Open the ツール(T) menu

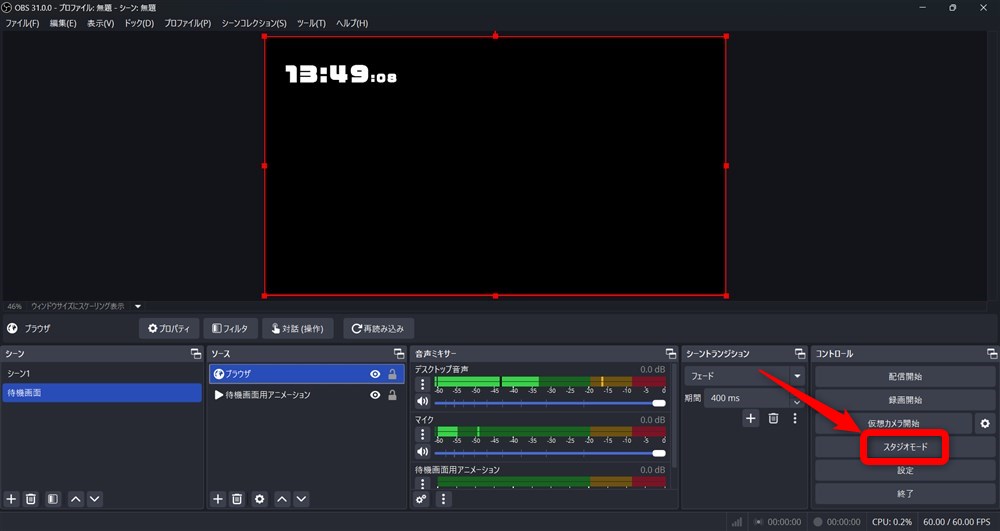click(311, 23)
